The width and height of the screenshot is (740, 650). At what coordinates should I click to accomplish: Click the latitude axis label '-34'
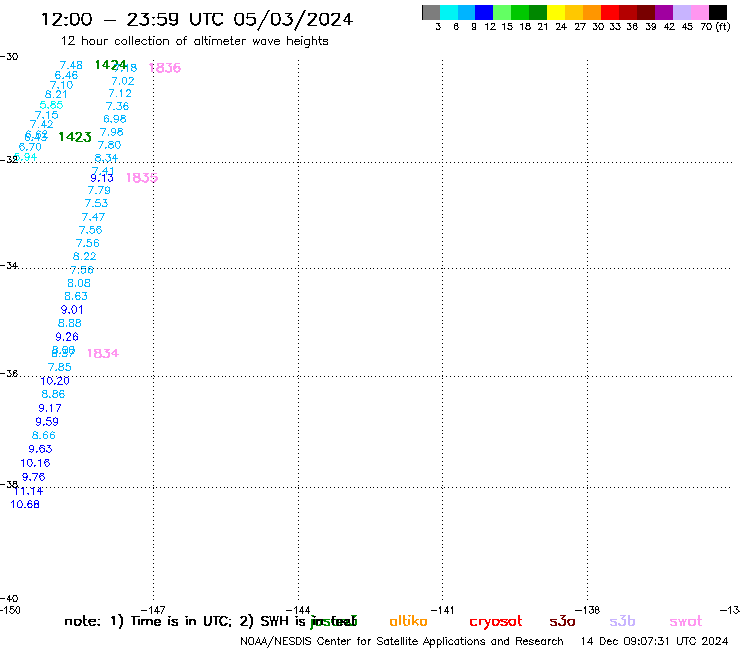pos(9,265)
